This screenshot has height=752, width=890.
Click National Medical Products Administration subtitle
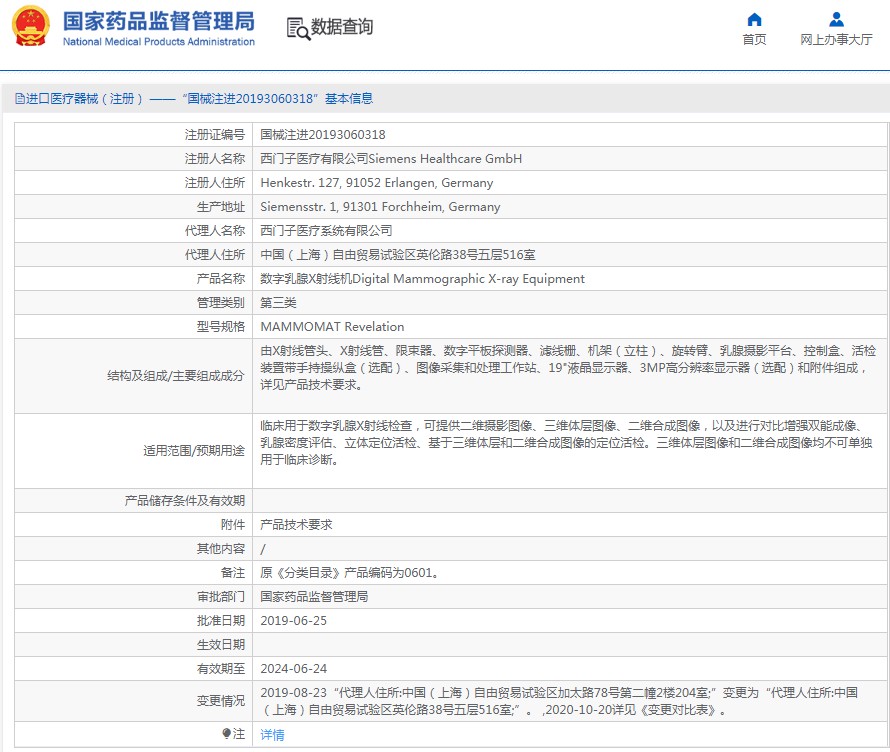click(158, 41)
